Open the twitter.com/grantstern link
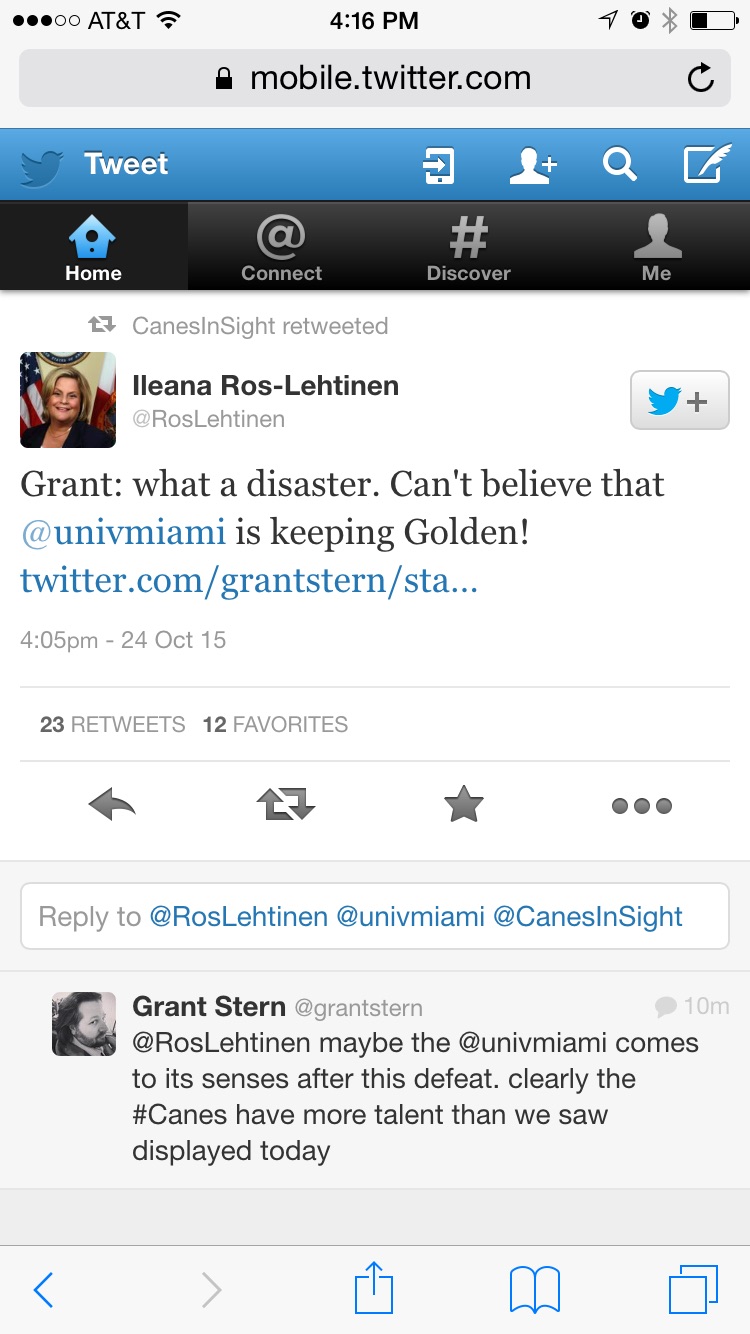 [x=249, y=580]
